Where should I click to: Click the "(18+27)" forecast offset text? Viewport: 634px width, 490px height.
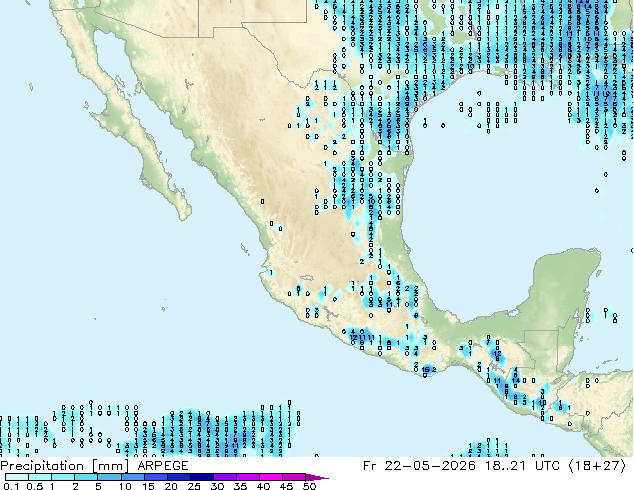point(598,466)
